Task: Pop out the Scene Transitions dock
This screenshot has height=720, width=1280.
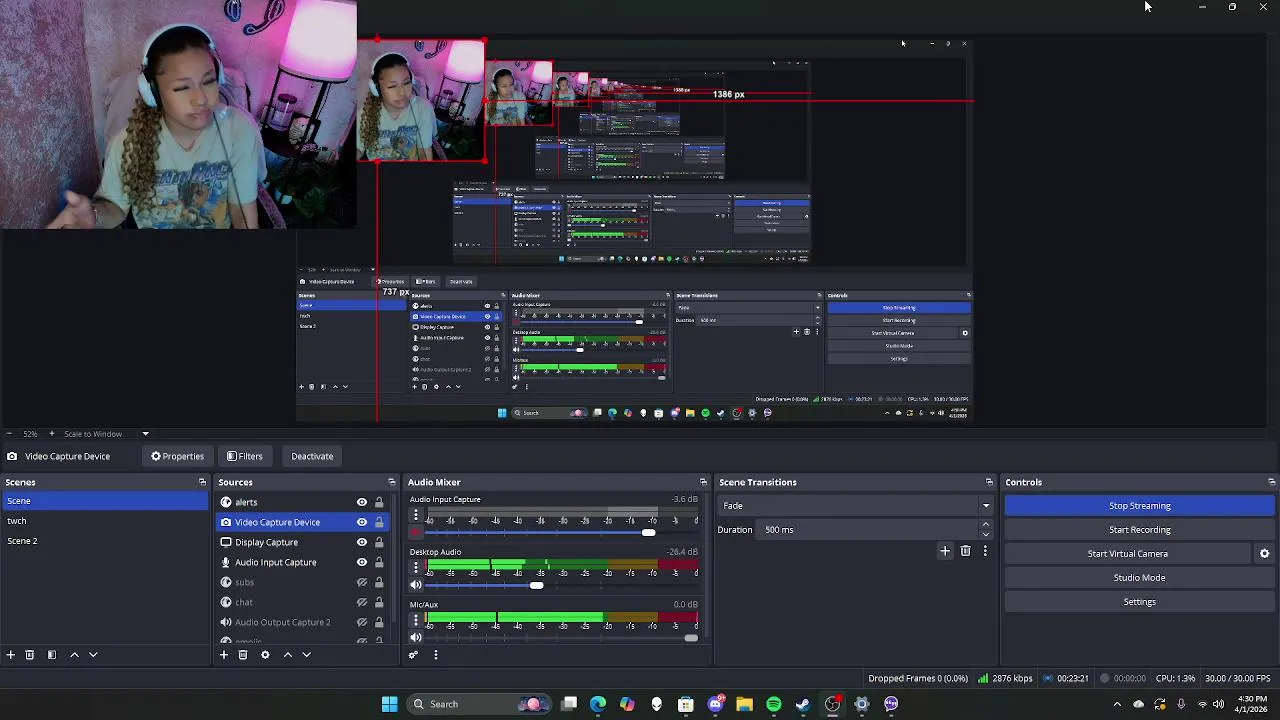Action: 989,482
